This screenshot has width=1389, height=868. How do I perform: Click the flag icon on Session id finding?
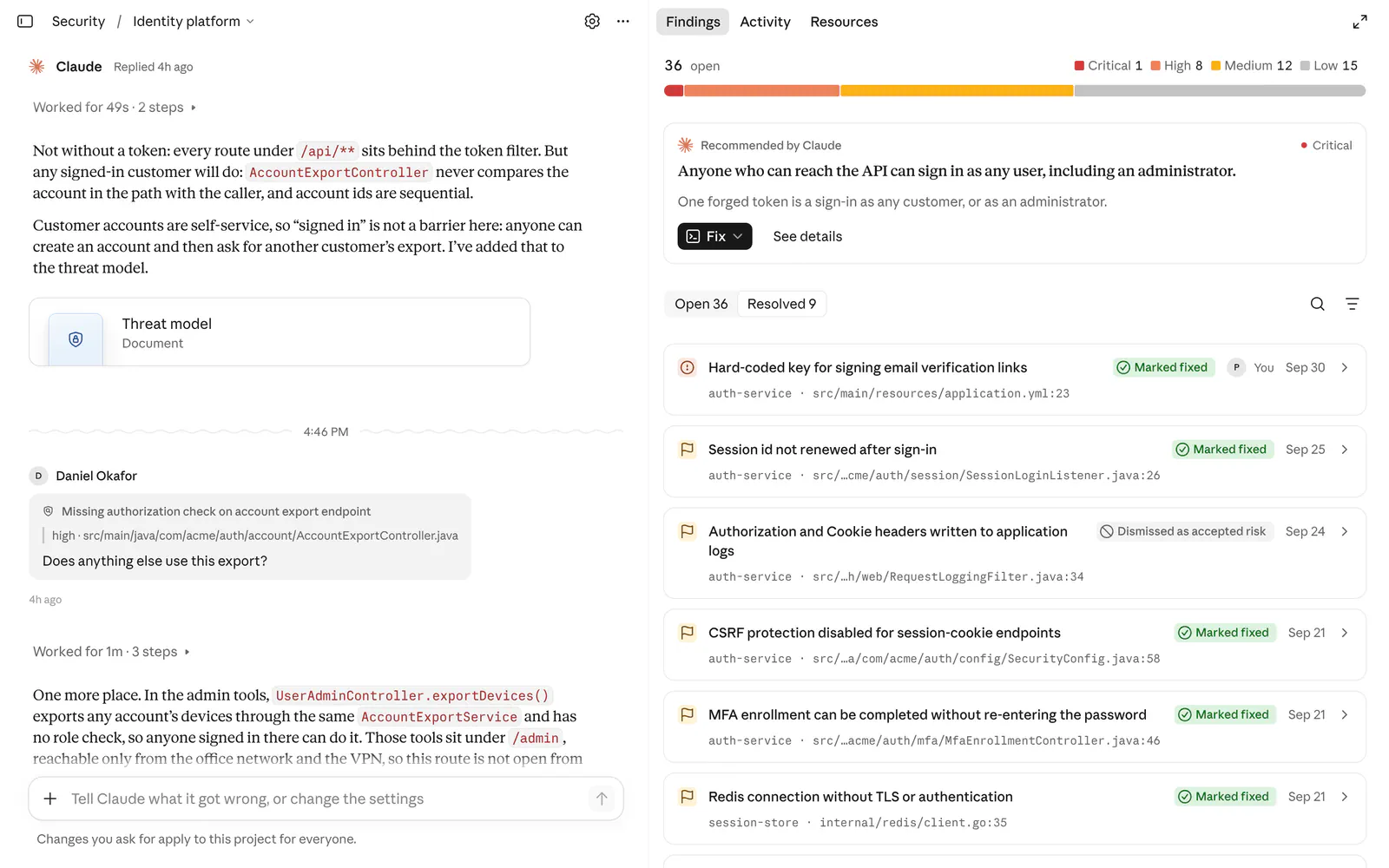click(687, 450)
